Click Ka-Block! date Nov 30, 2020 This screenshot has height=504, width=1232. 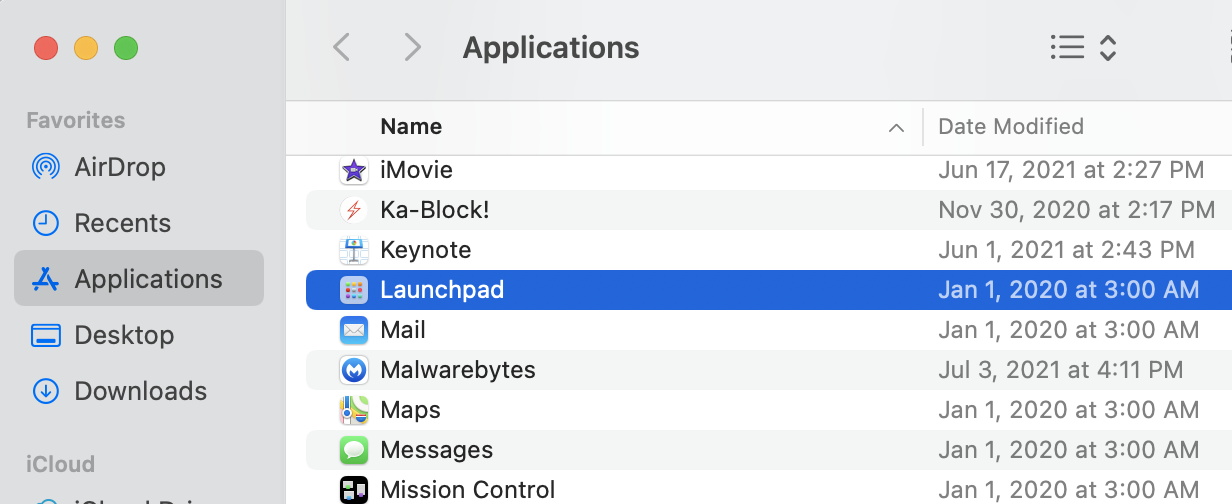[x=1077, y=210]
